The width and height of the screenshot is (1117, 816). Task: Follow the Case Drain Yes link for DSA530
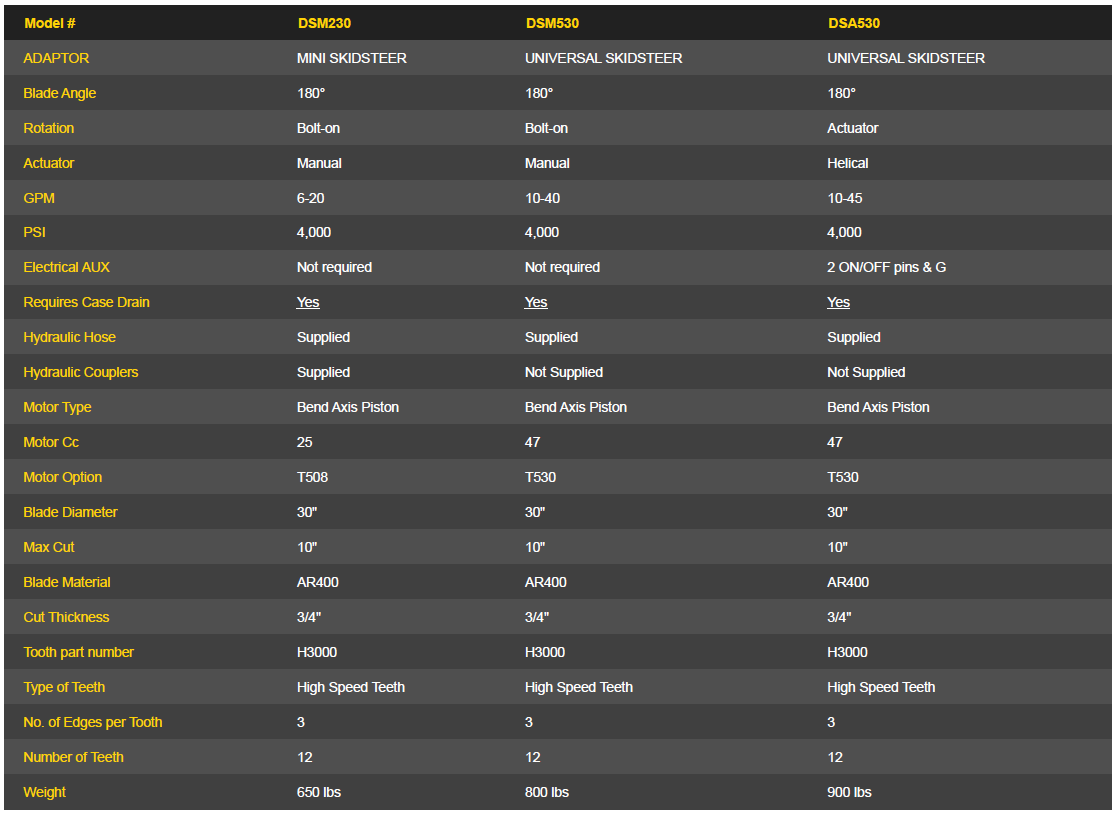click(838, 302)
